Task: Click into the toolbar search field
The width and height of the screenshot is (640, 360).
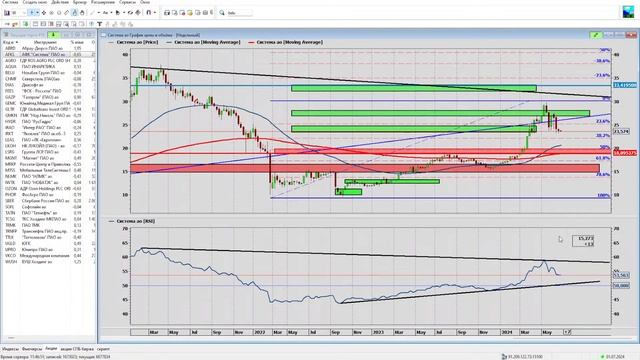Action: [x=239, y=13]
